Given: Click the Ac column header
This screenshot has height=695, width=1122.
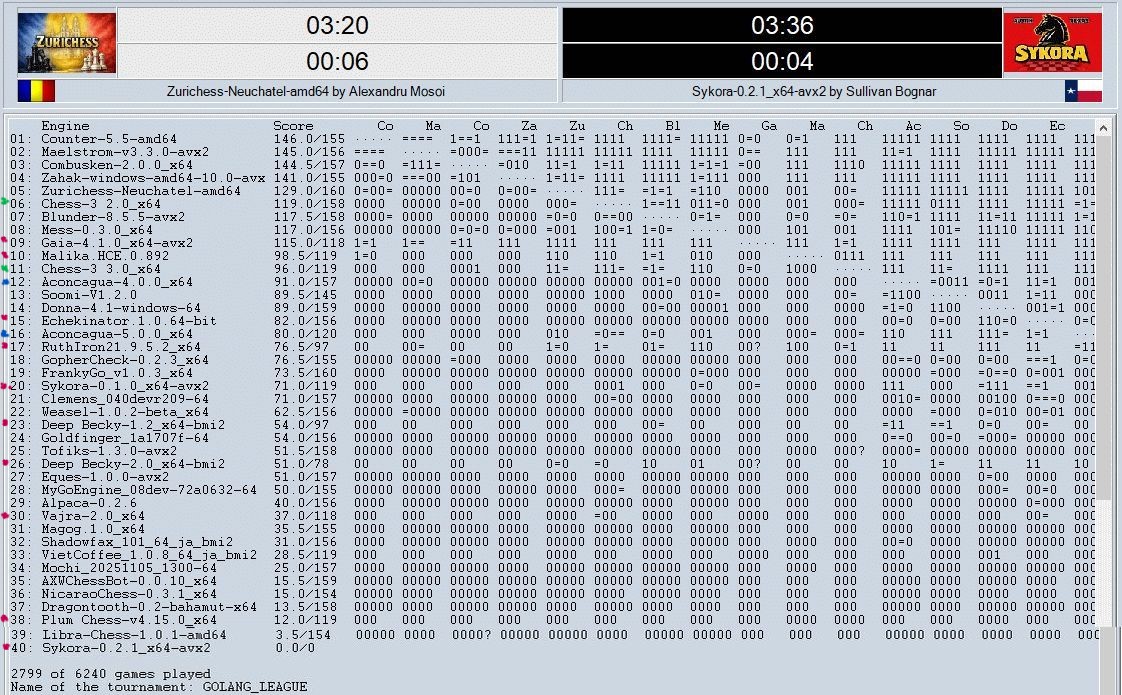Looking at the screenshot, I should [x=913, y=126].
